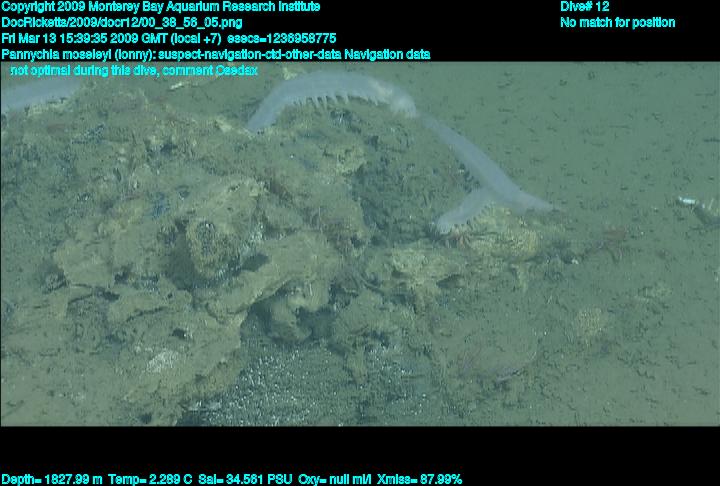Viewport: 720px width, 486px height.
Task: Click the Dive# 12 label
Action: point(585,6)
